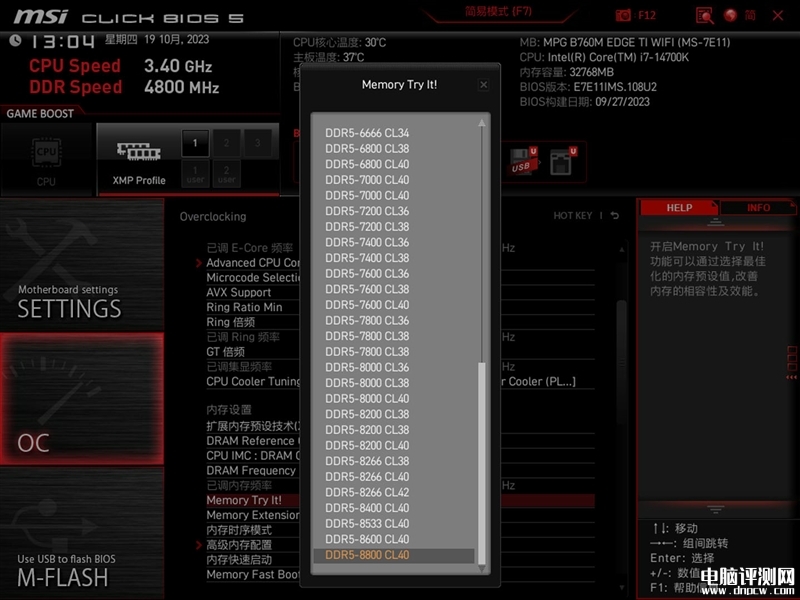Viewport: 800px width, 600px height.
Task: Open 内存时序模式 setting
Action: coord(239,530)
